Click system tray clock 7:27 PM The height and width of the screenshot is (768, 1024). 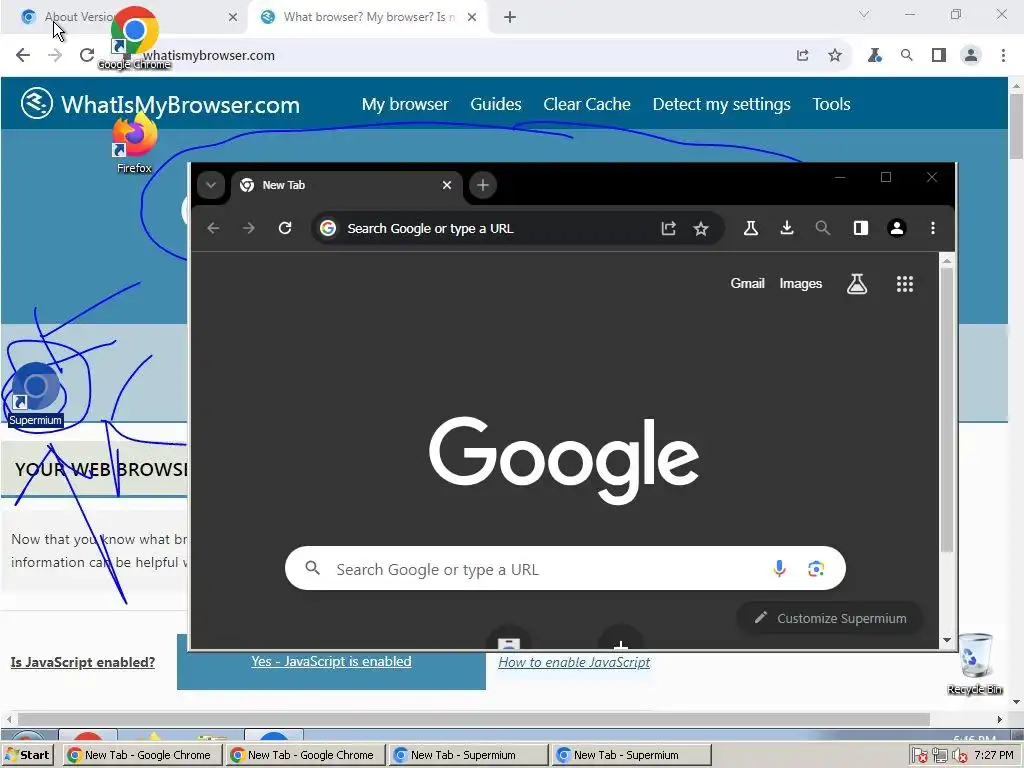pyautogui.click(x=993, y=755)
